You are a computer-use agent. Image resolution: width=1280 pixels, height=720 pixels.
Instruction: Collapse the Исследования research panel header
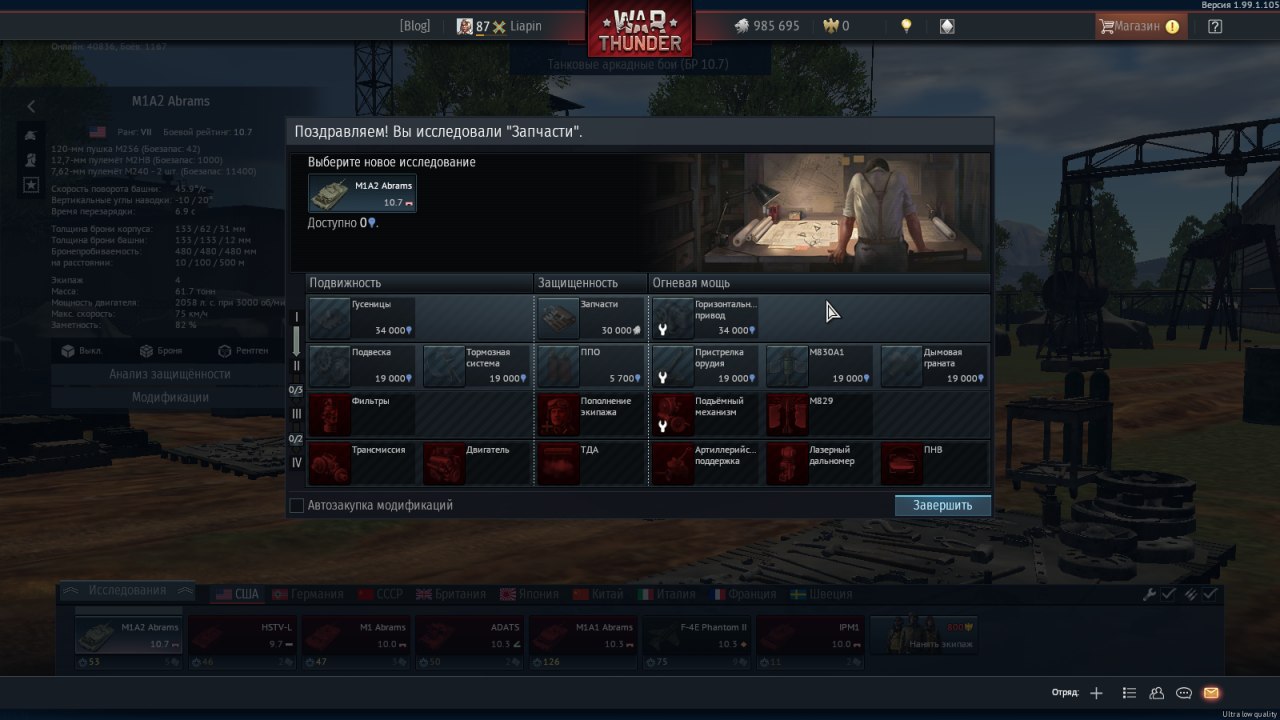pos(127,591)
